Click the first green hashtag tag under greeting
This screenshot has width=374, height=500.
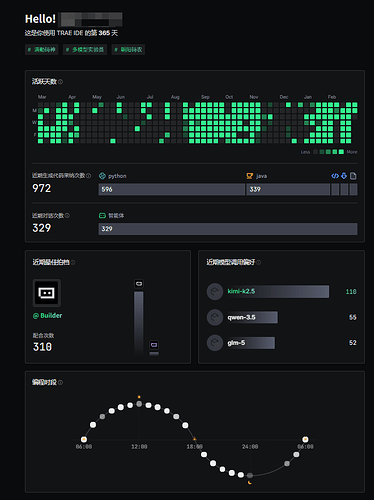(42, 50)
